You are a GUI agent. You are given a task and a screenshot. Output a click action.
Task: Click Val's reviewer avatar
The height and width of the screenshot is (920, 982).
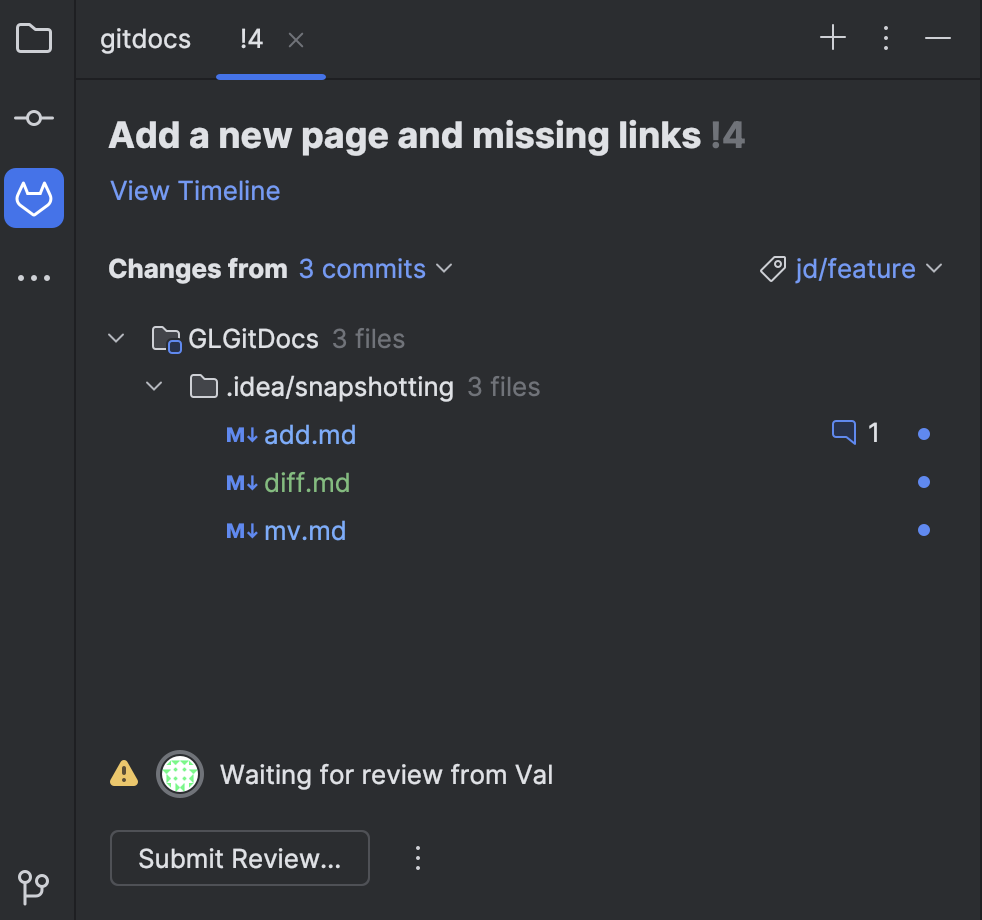click(180, 774)
